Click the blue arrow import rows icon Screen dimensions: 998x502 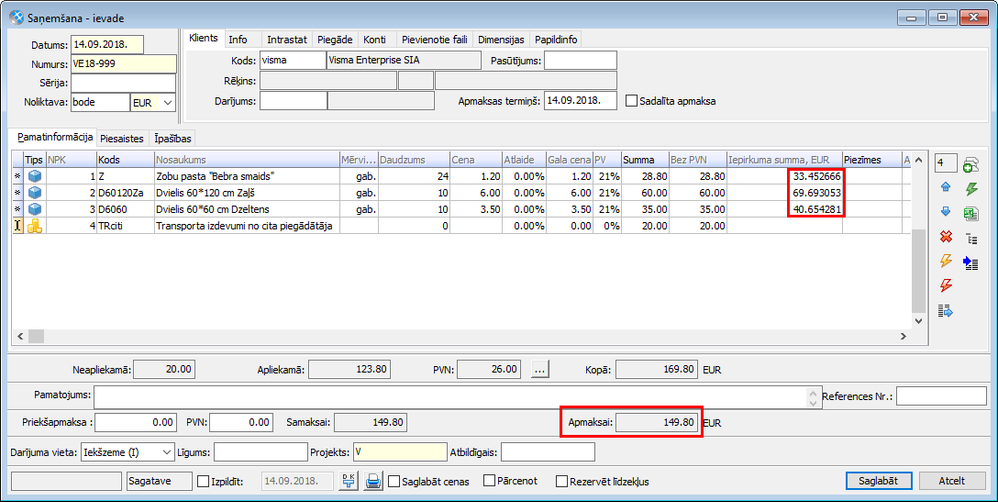click(x=971, y=263)
